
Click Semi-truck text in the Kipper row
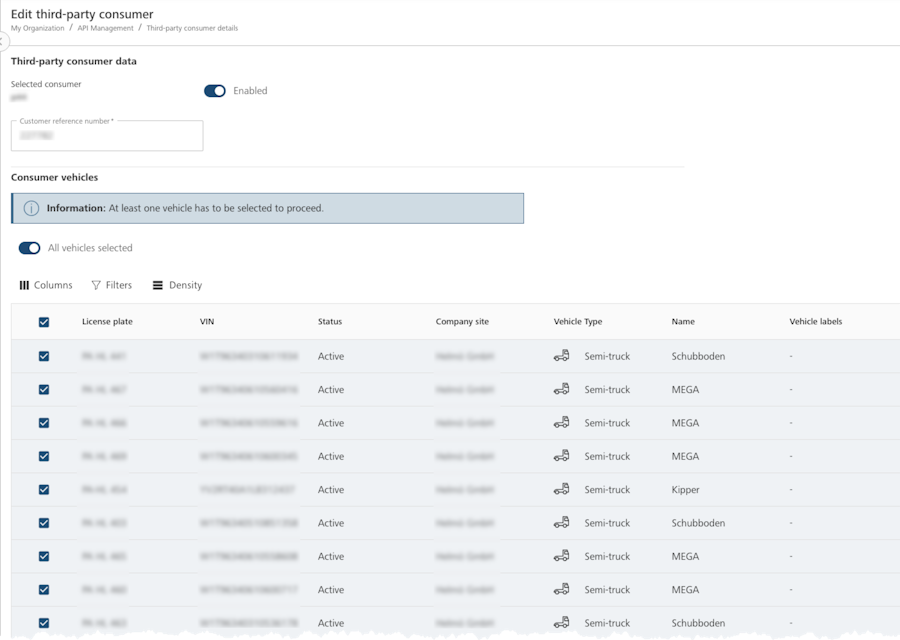pyautogui.click(x=607, y=490)
